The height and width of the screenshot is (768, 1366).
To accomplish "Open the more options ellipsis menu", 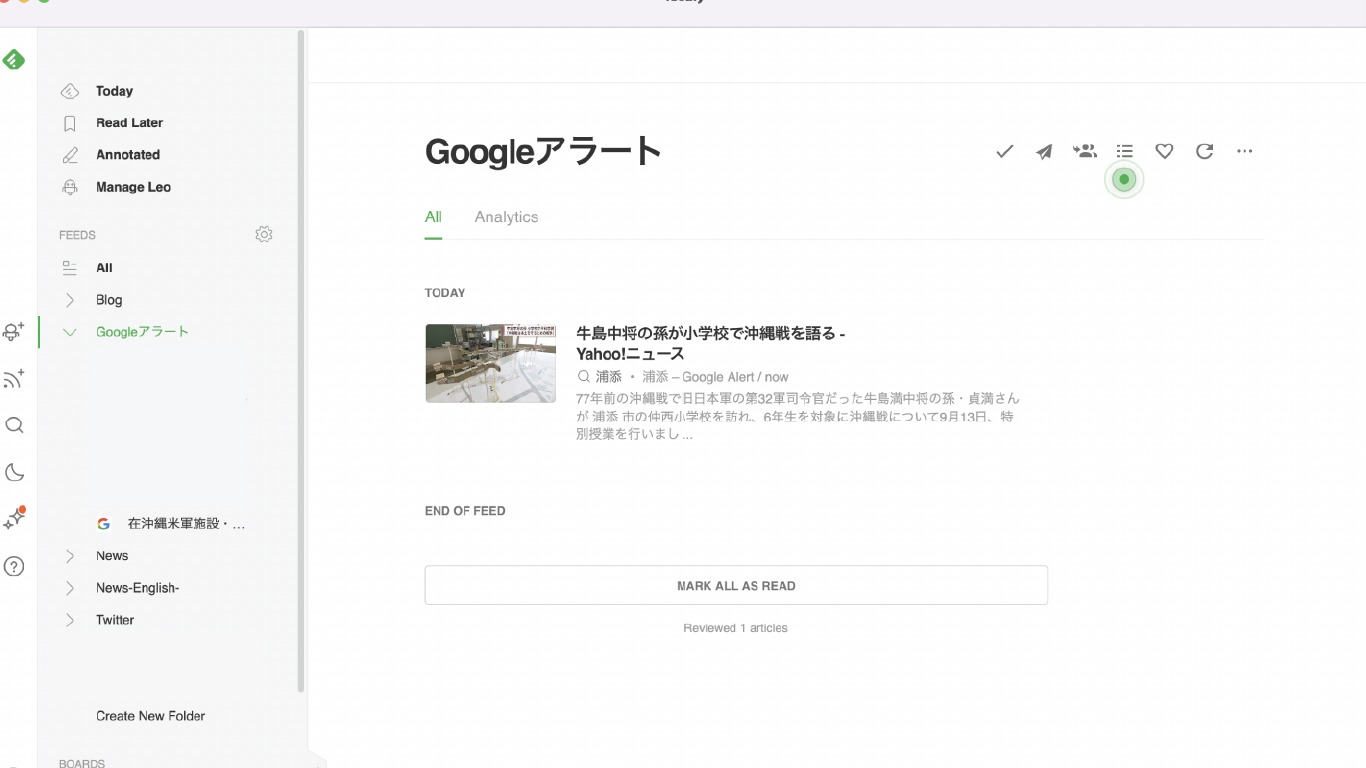I will pos(1244,151).
